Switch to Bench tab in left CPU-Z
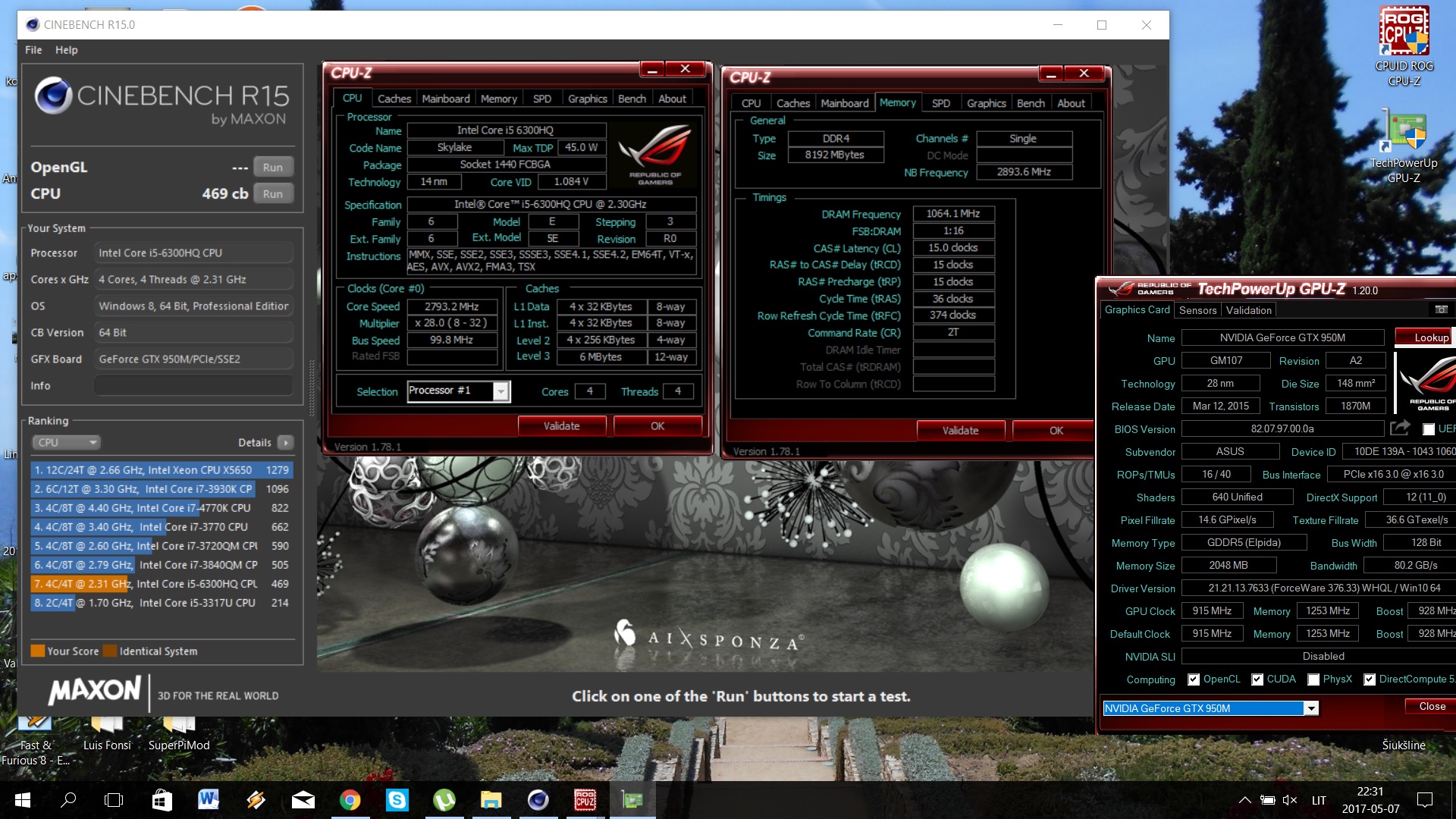1456x819 pixels. [632, 99]
